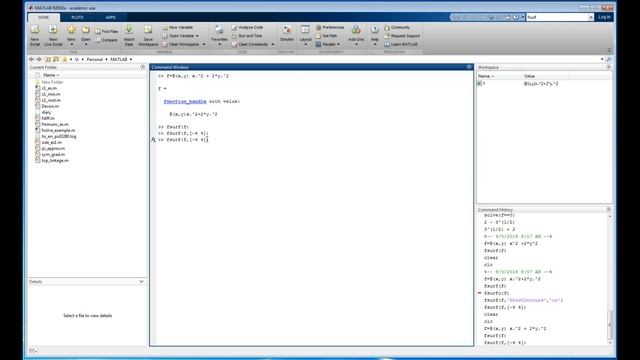Click the Save Workspace icon

click(x=148, y=30)
